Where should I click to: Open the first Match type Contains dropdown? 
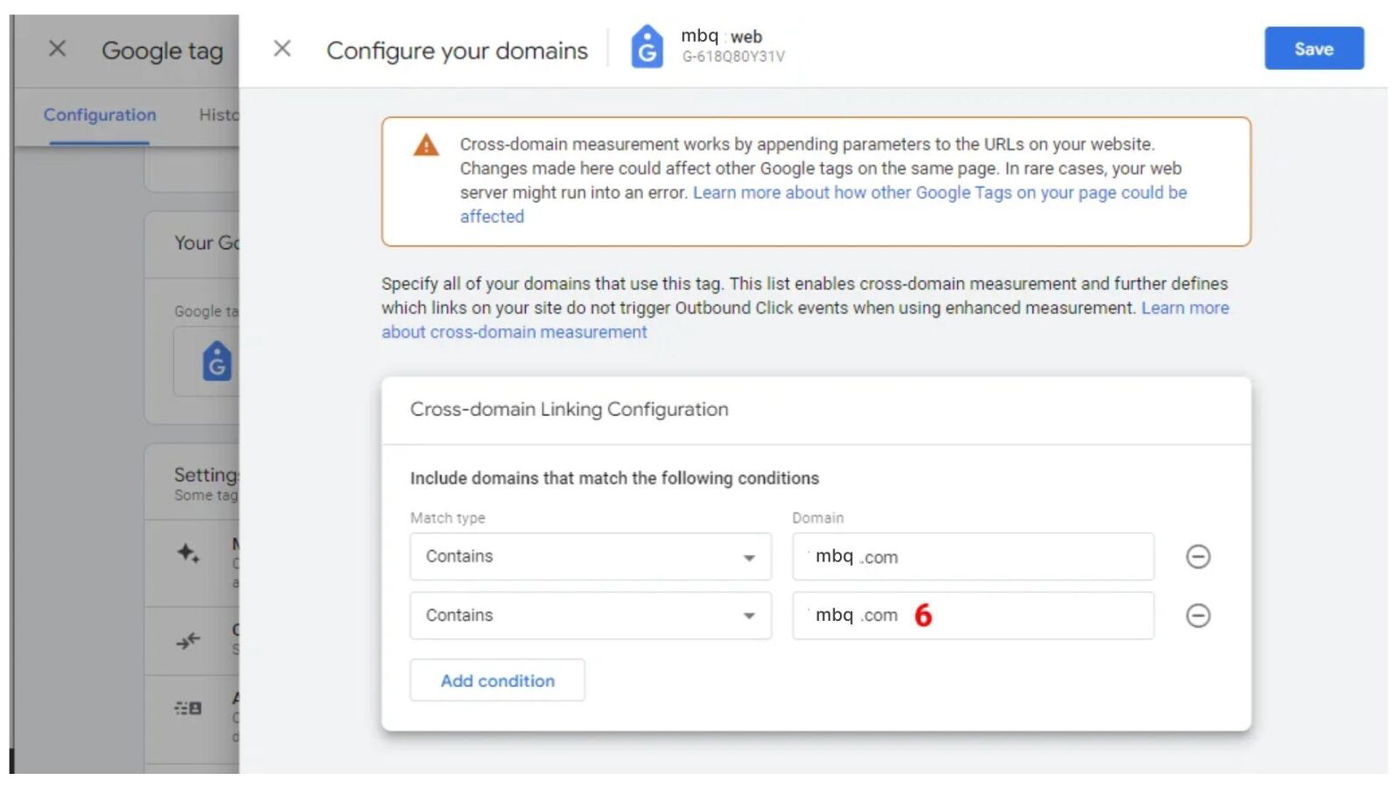click(x=590, y=557)
